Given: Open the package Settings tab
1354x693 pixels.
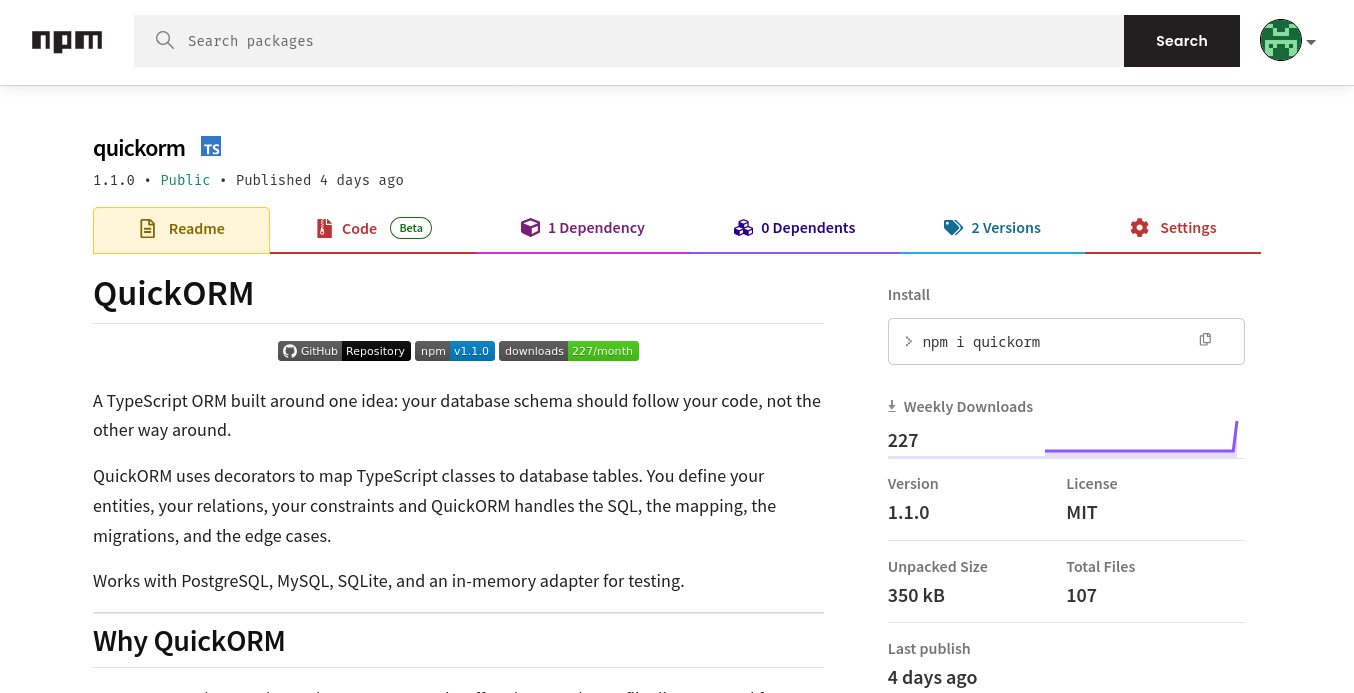Looking at the screenshot, I should pyautogui.click(x=1173, y=229).
